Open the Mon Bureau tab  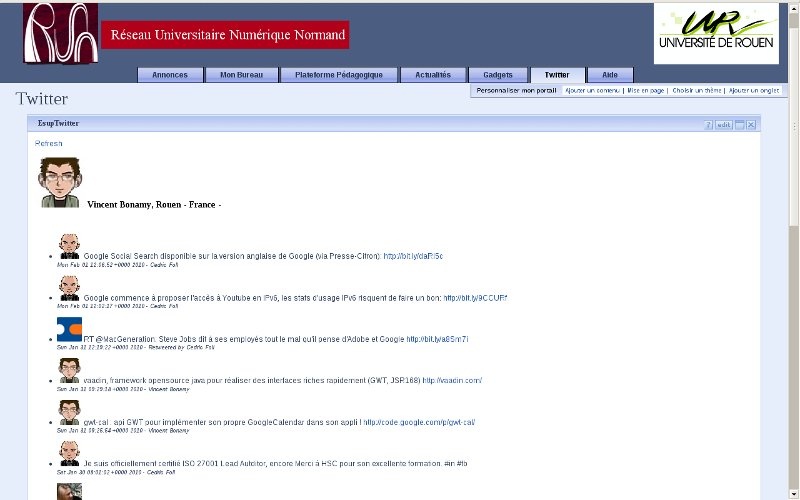[x=241, y=75]
